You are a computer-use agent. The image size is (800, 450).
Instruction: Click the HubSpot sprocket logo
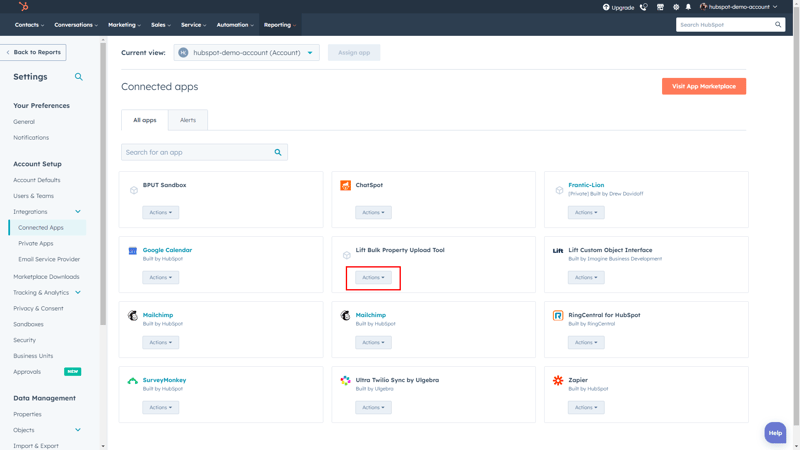[23, 6]
